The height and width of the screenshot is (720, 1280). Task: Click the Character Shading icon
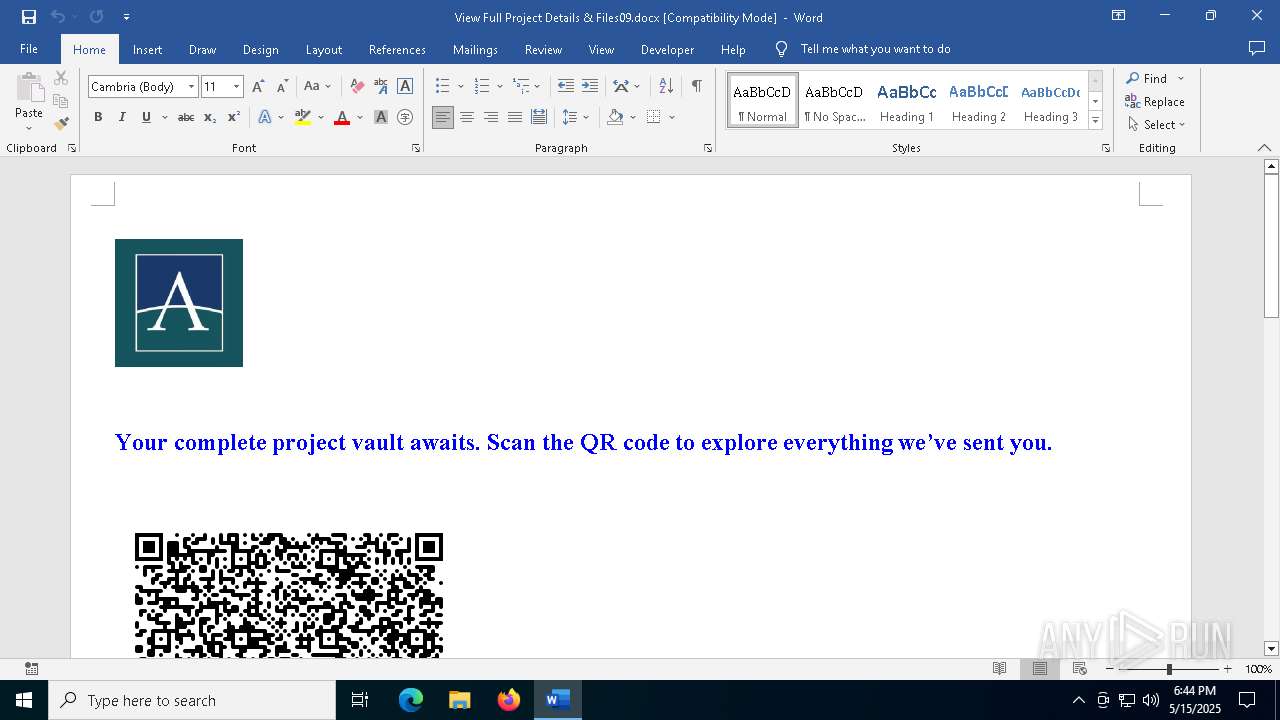(381, 117)
